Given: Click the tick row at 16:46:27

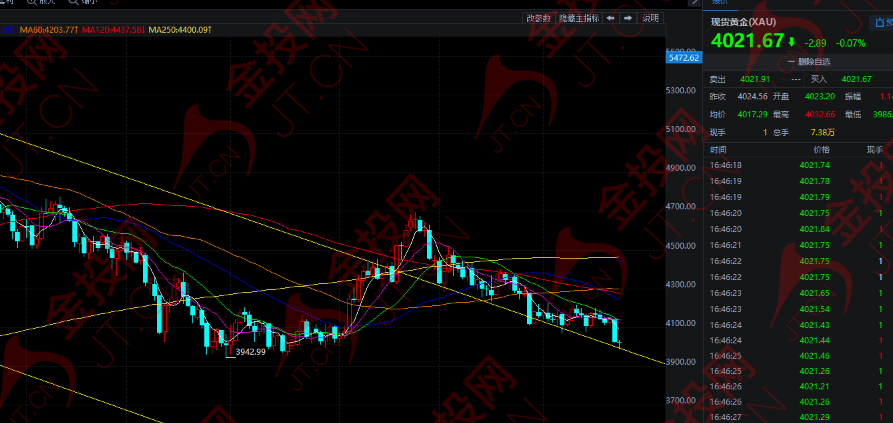Looking at the screenshot, I should (x=798, y=417).
